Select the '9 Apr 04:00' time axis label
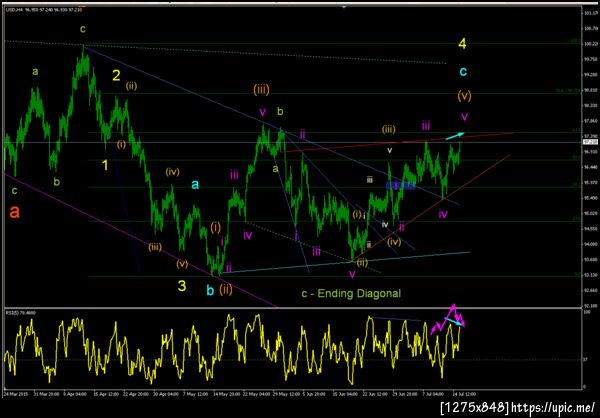Viewport: 600px width, 418px height. [x=76, y=394]
